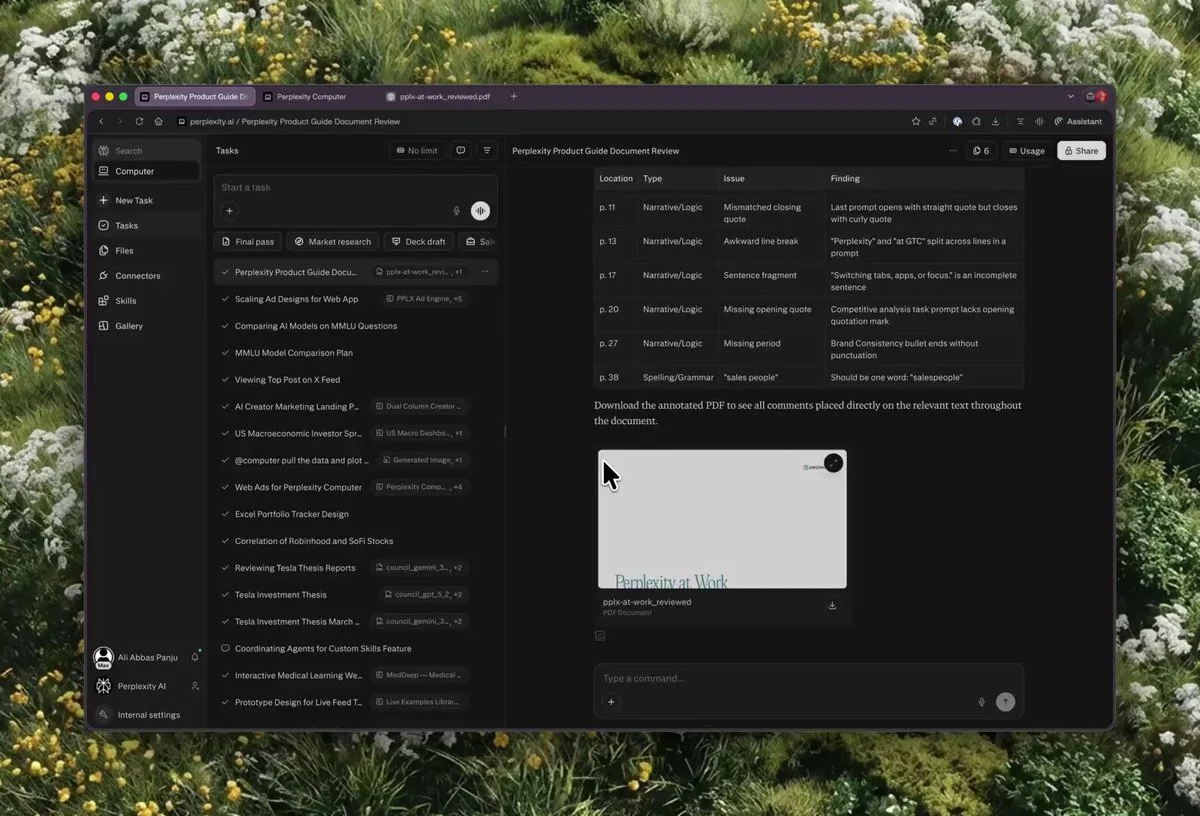Expand the PDF preview to fullscreen
This screenshot has width=1200, height=816.
tap(833, 463)
